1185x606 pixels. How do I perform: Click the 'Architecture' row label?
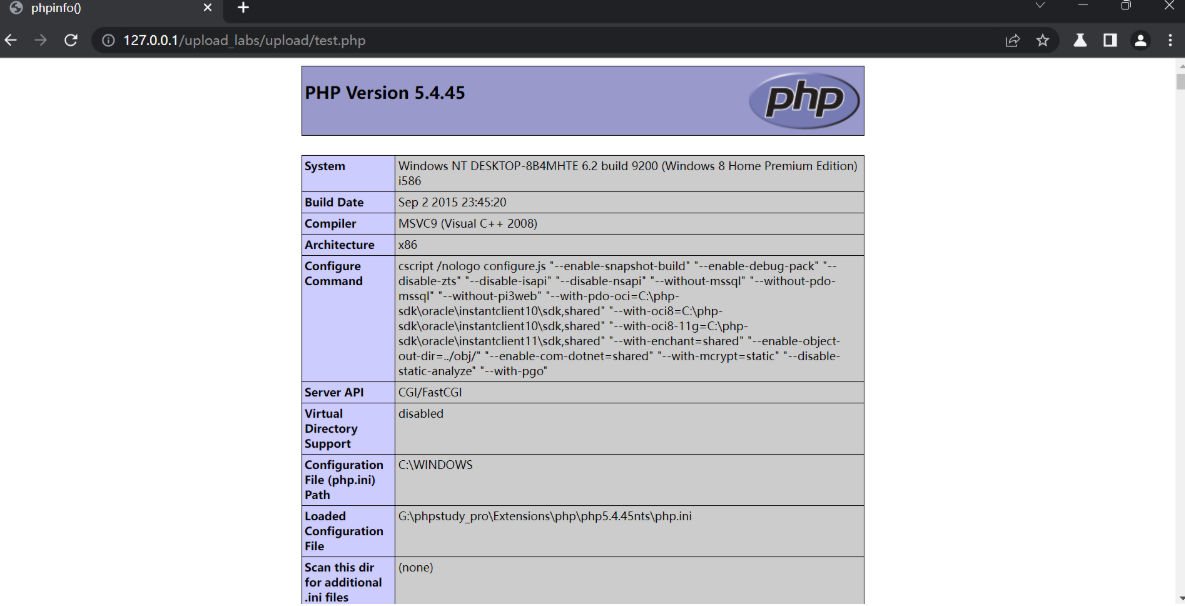coord(339,245)
